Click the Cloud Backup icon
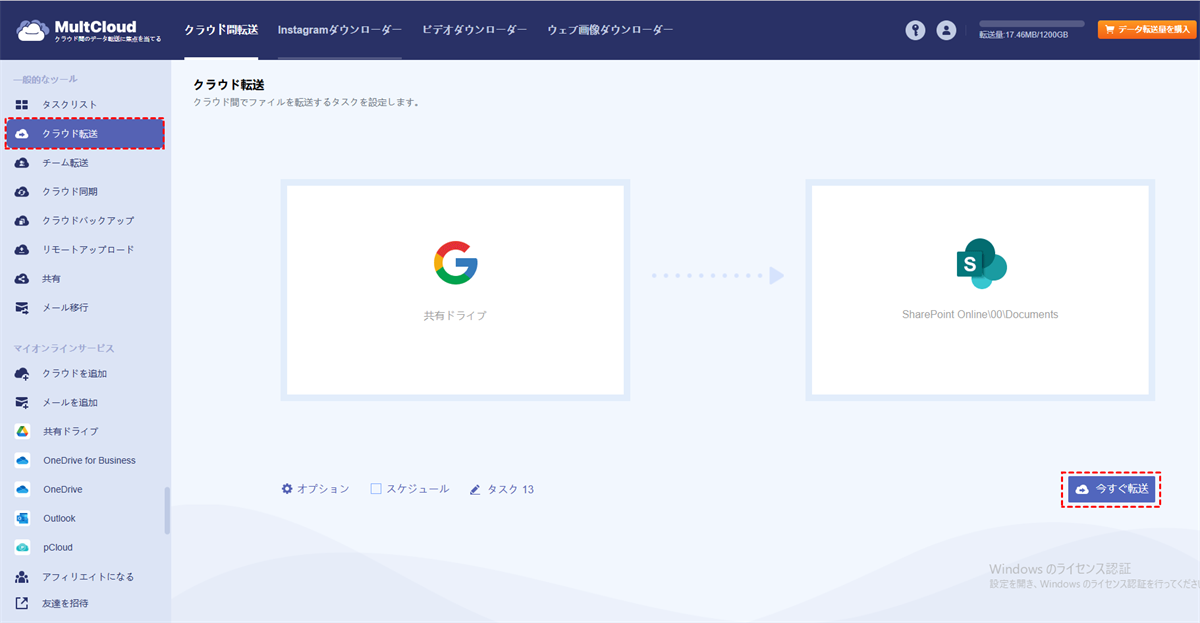This screenshot has height=623, width=1200. tap(22, 220)
